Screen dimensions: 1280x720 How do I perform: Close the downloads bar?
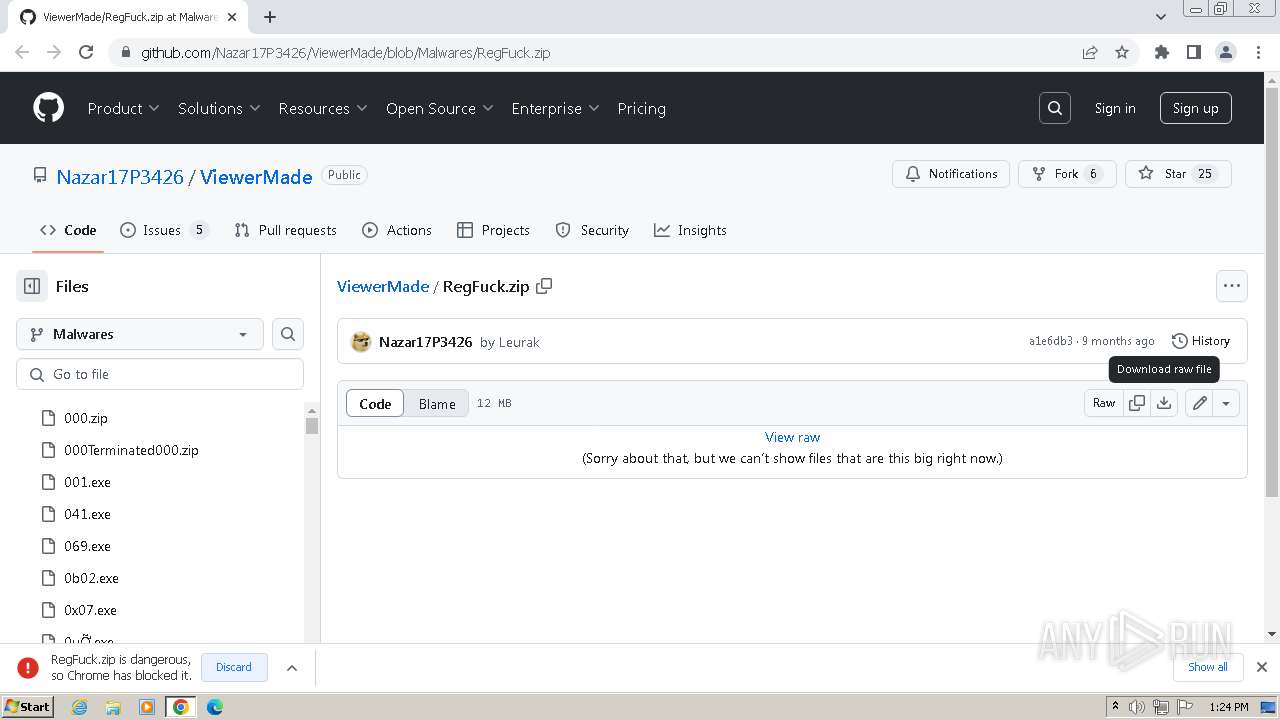pyautogui.click(x=1262, y=667)
